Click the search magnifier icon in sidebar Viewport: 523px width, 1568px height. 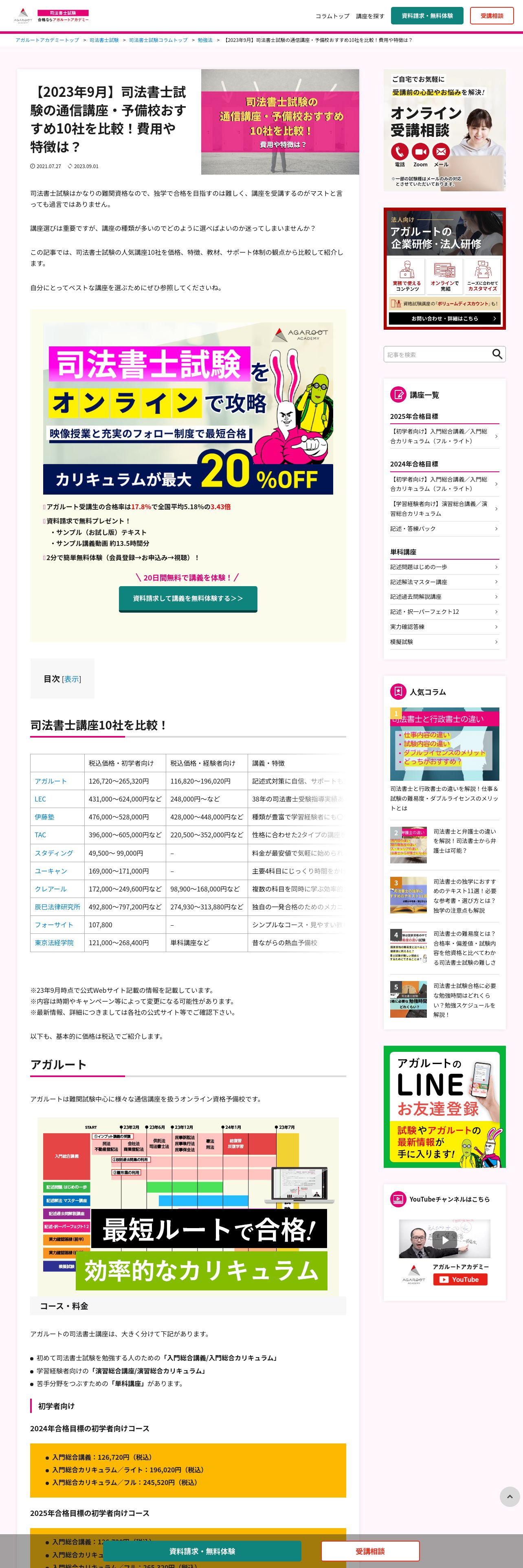[497, 354]
